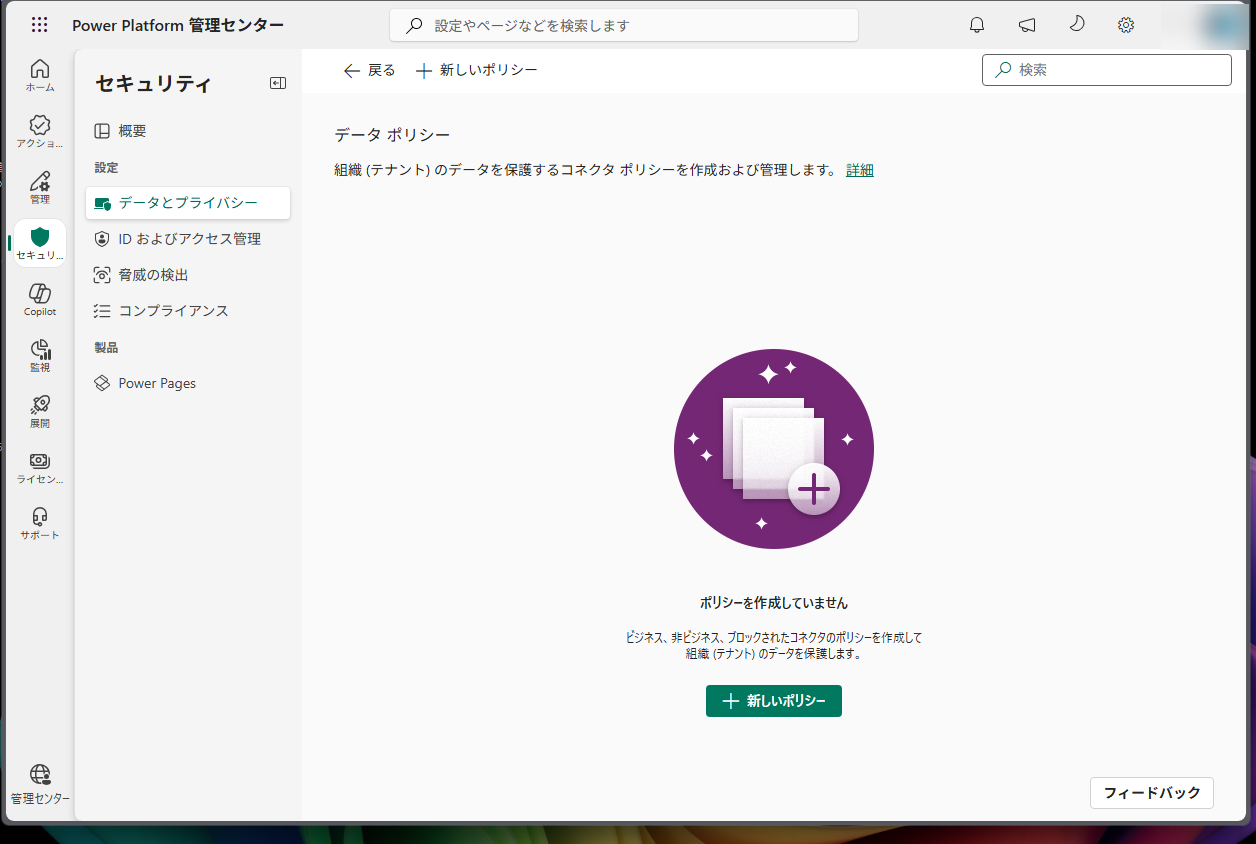Viewport: 1256px width, 844px height.
Task: Click 新しいポリシー in the top toolbar
Action: [x=477, y=70]
